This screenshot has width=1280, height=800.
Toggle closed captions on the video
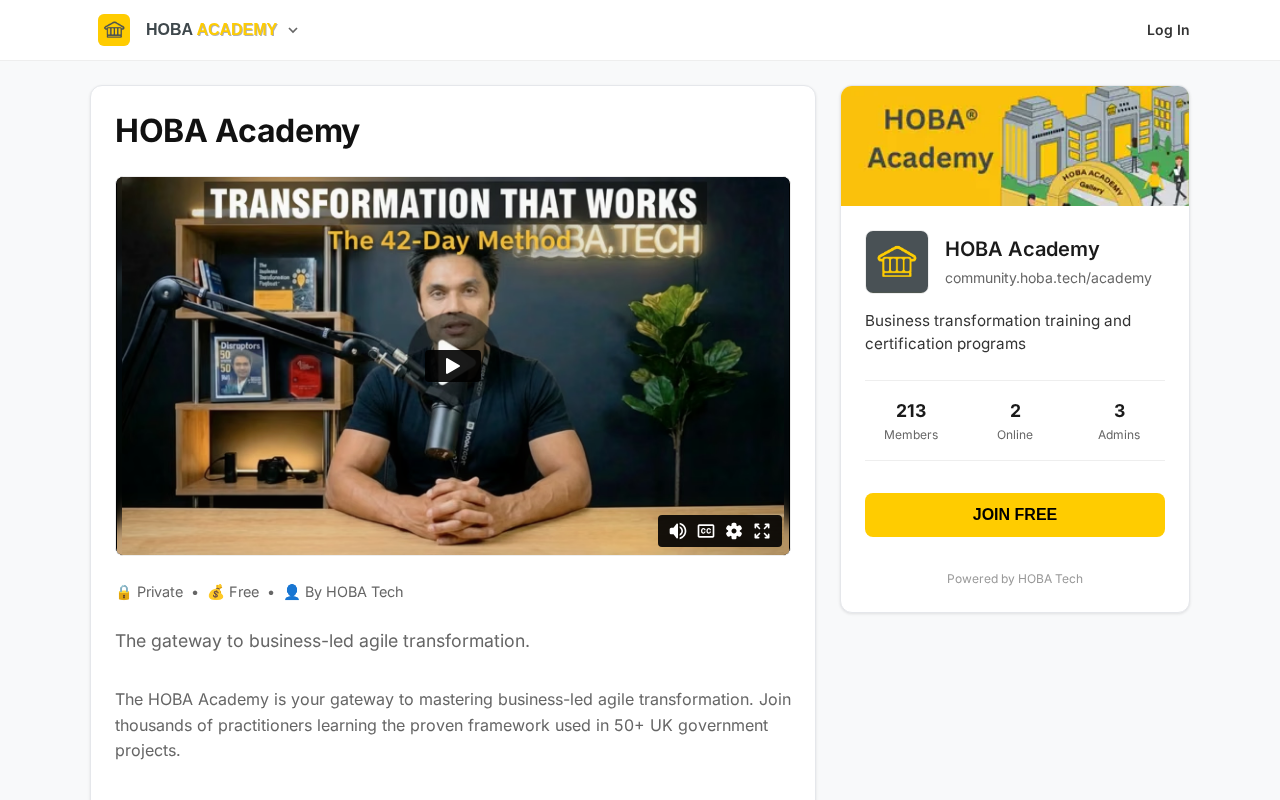tap(706, 531)
